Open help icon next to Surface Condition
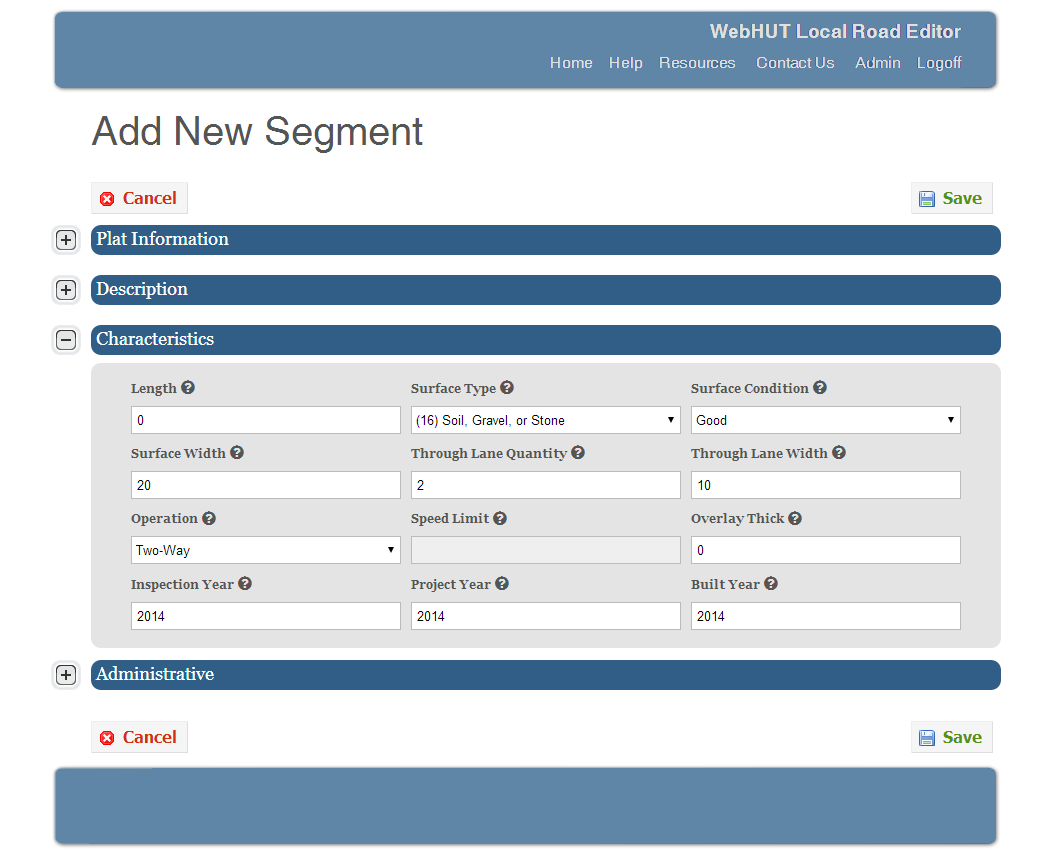 click(820, 387)
